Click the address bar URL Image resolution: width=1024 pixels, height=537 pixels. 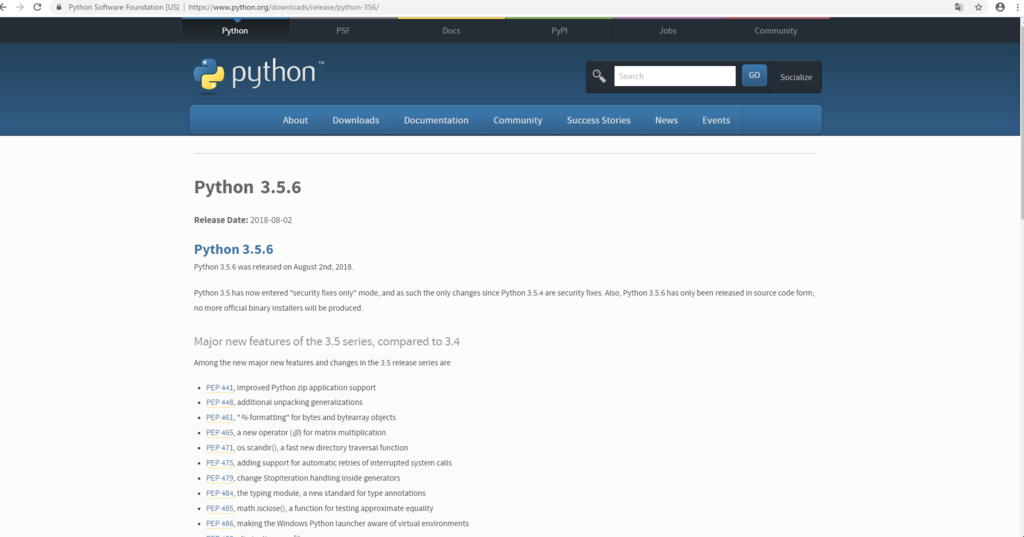283,7
